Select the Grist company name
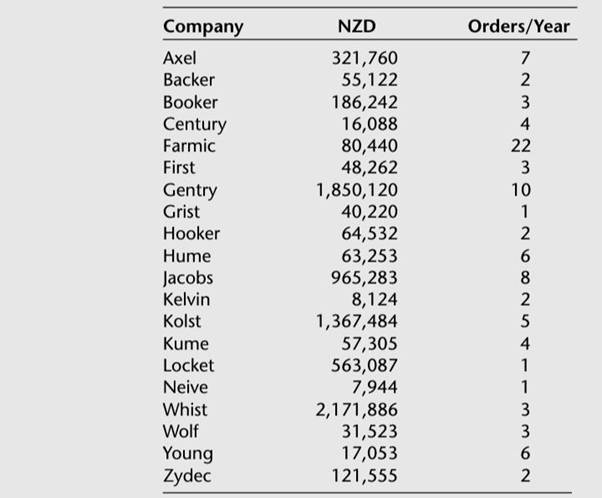 click(x=181, y=211)
